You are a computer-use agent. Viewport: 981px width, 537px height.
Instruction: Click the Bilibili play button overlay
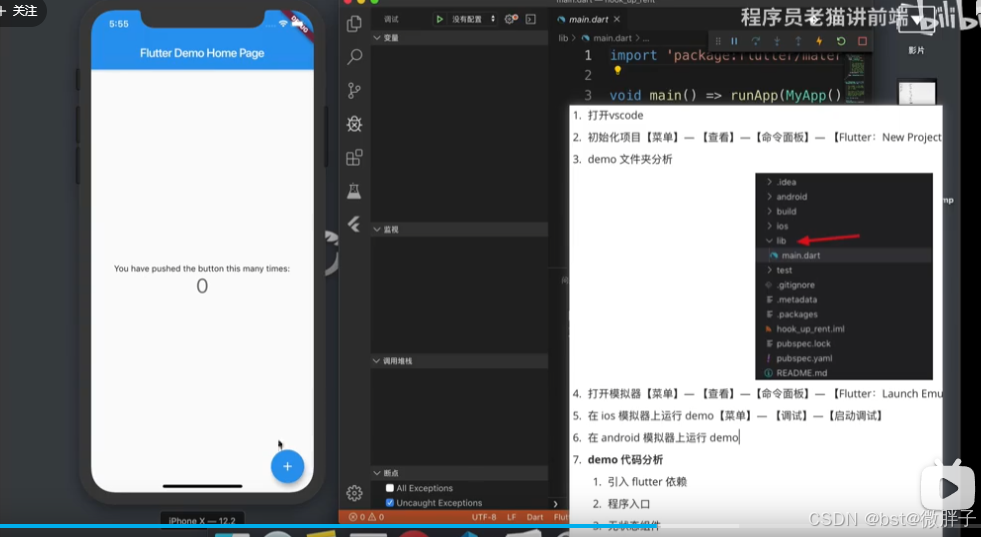[x=947, y=488]
